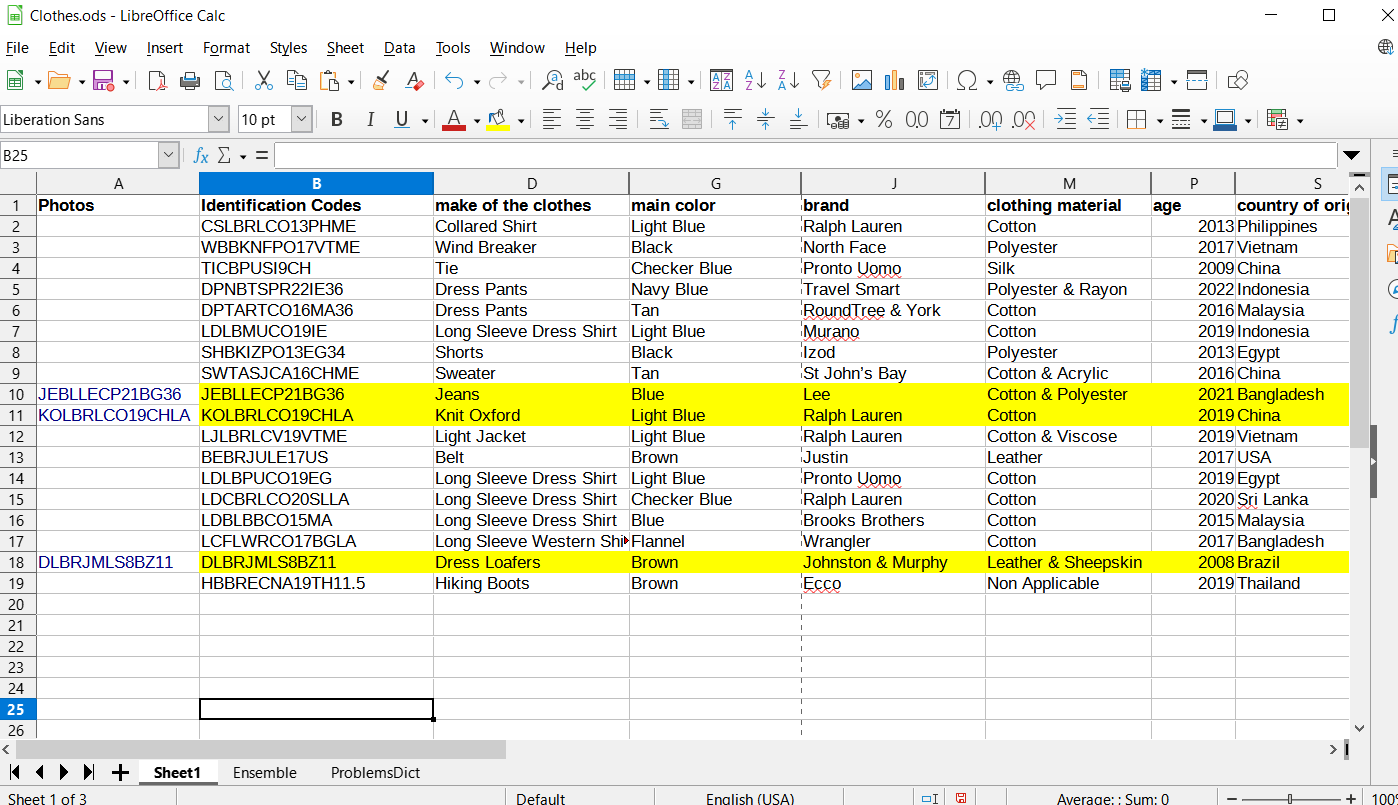Toggle Split Window
The width and height of the screenshot is (1398, 805).
pos(1197,81)
